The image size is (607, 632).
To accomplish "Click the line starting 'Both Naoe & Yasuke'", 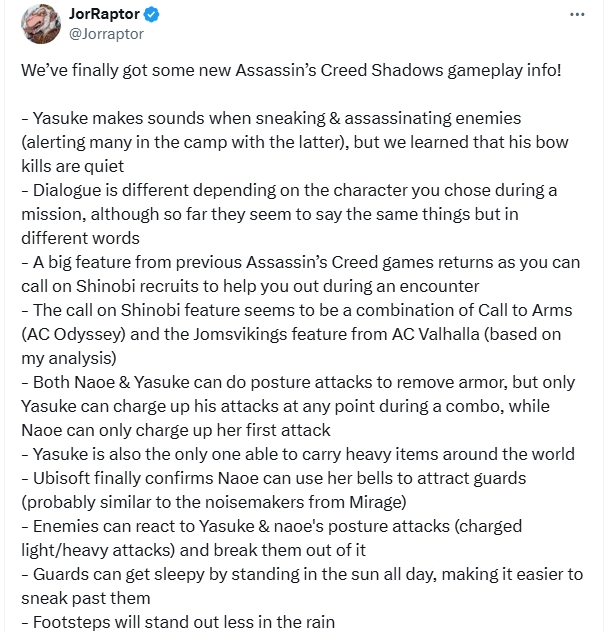I will pyautogui.click(x=298, y=382).
